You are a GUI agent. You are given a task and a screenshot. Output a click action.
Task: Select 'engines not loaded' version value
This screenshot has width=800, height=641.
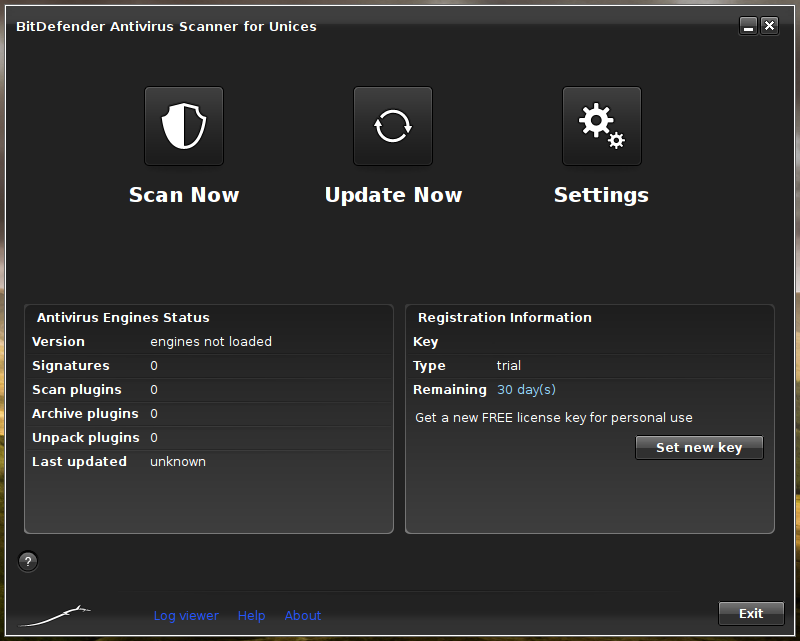(x=211, y=341)
